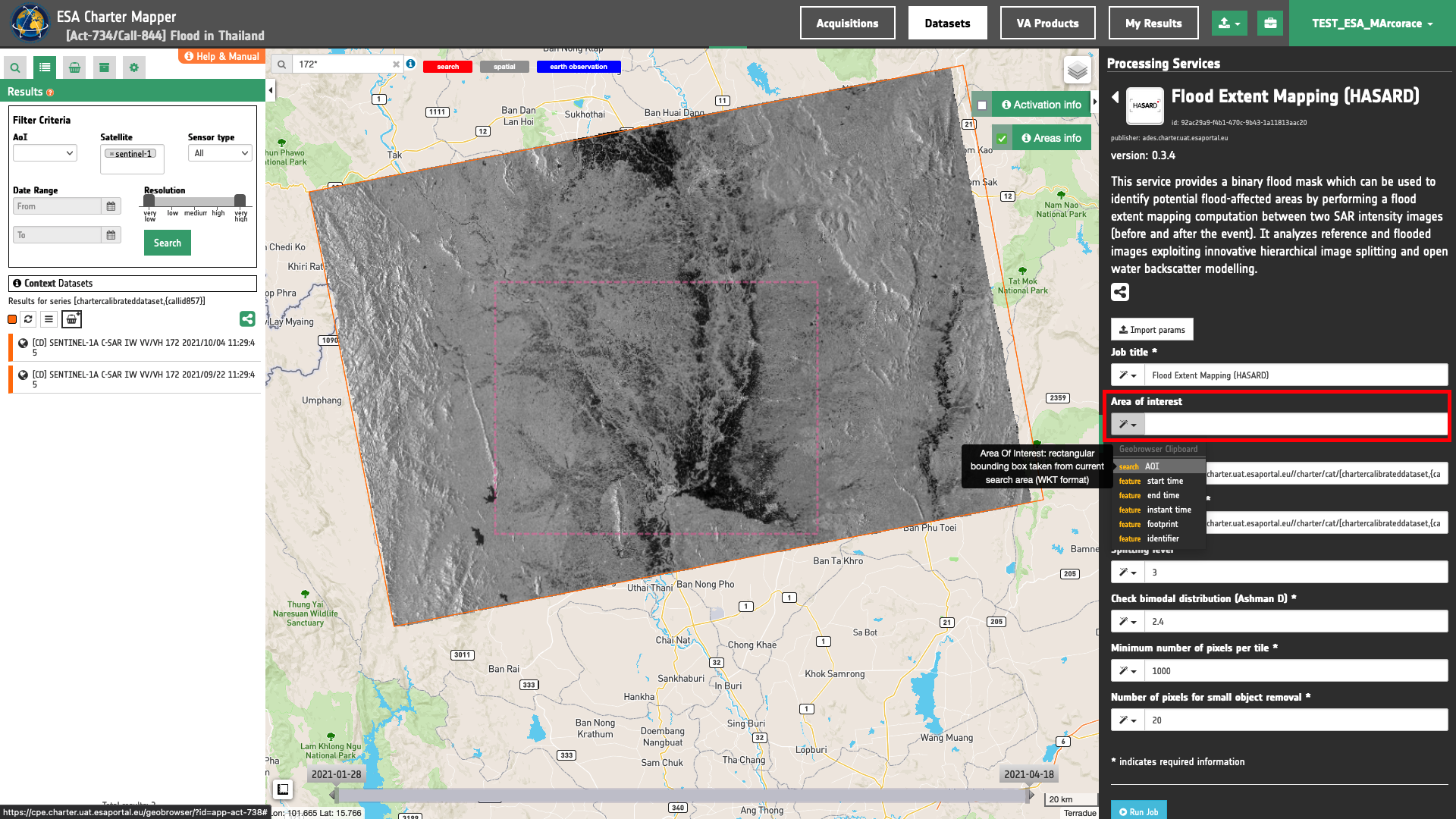Open small object removal wand dropdown
Screen dimensions: 1456x819
click(x=1128, y=720)
